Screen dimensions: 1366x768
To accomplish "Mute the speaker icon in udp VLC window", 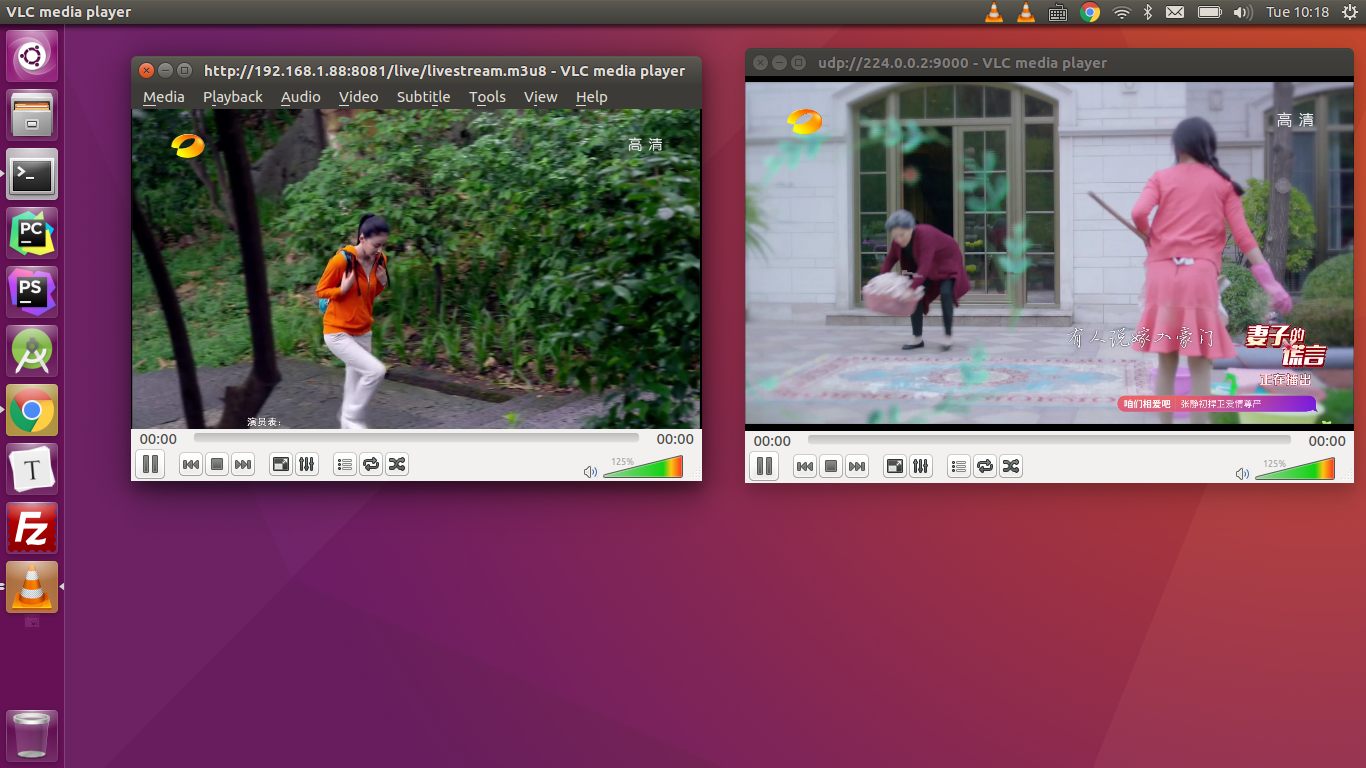I will (1242, 474).
